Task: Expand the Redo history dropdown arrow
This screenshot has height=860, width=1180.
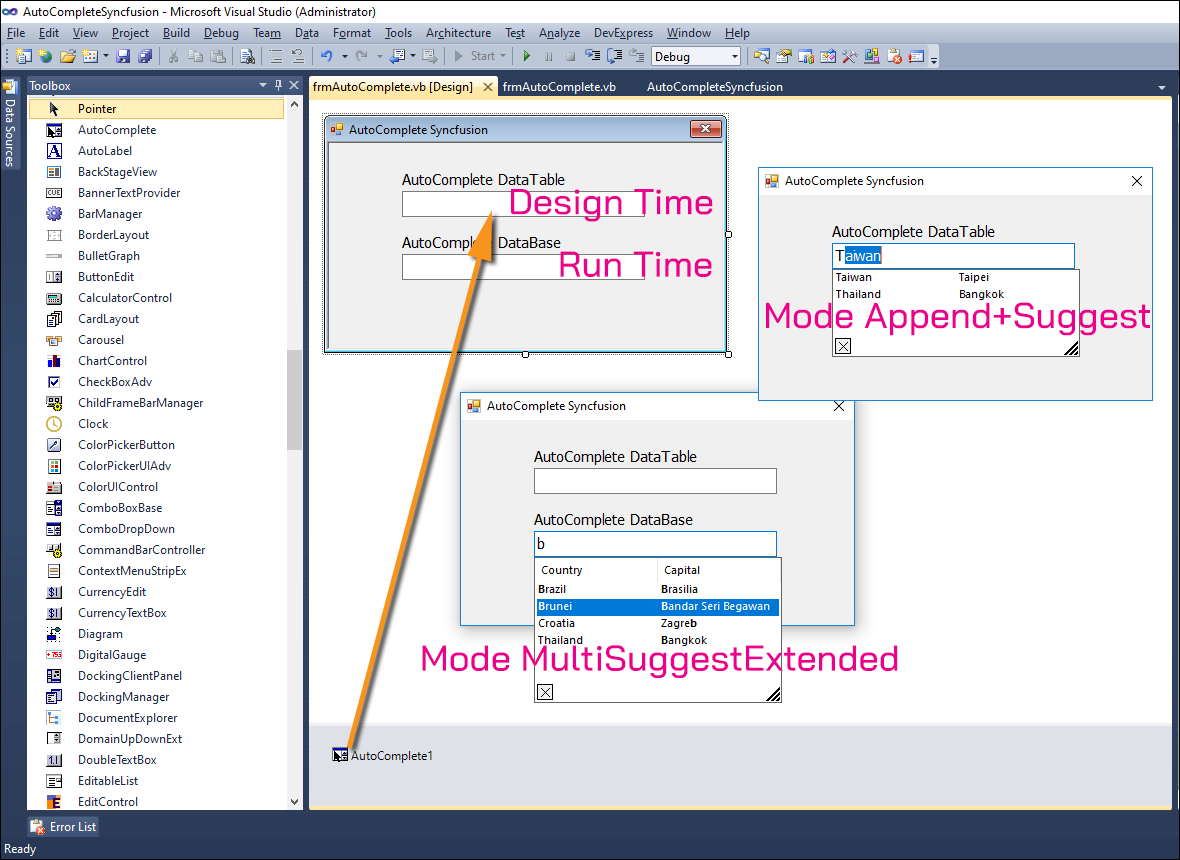Action: point(380,56)
